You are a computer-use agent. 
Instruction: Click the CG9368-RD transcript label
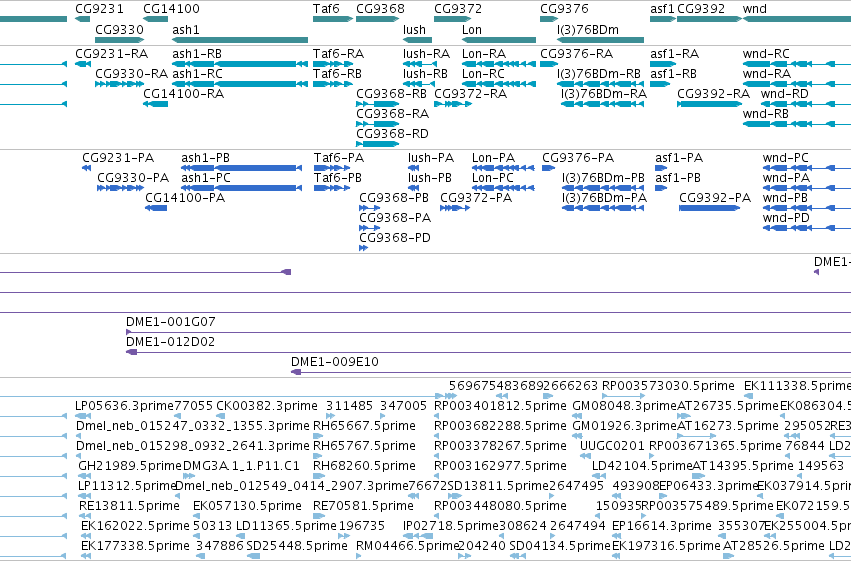(x=392, y=134)
